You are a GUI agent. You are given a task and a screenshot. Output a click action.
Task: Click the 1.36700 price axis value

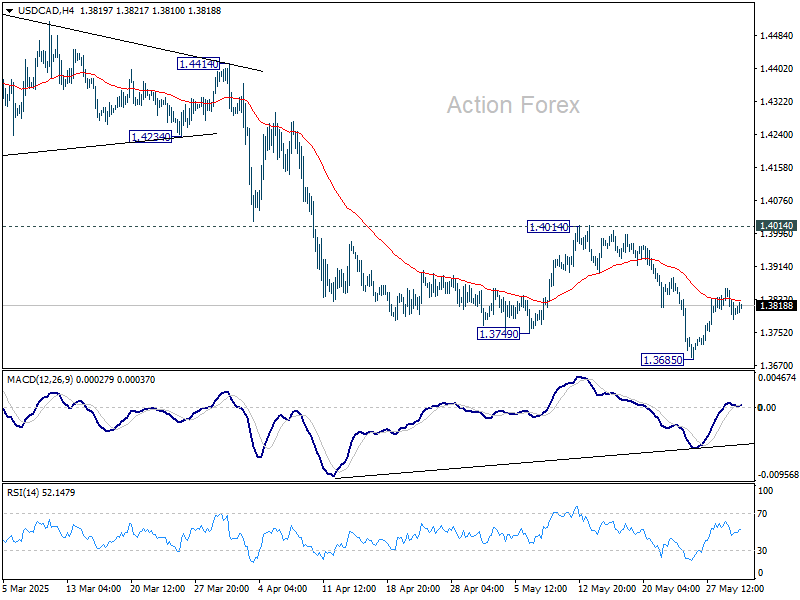(777, 365)
